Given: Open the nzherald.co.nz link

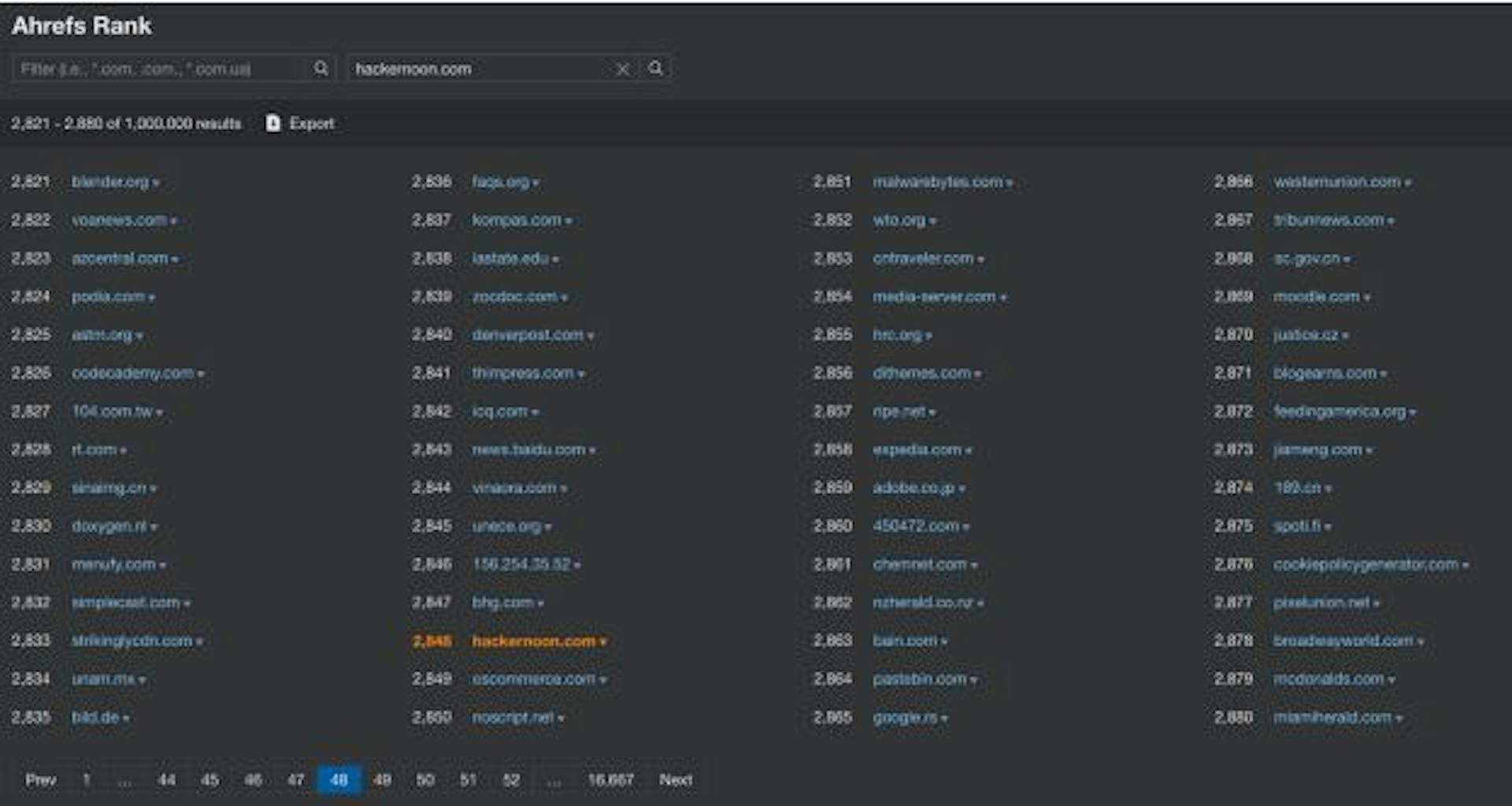Looking at the screenshot, I should coord(924,603).
